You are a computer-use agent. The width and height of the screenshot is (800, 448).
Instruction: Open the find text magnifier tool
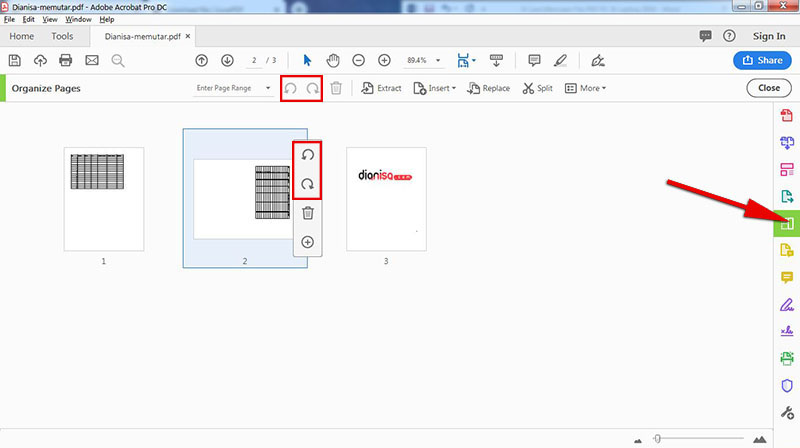pyautogui.click(x=118, y=61)
